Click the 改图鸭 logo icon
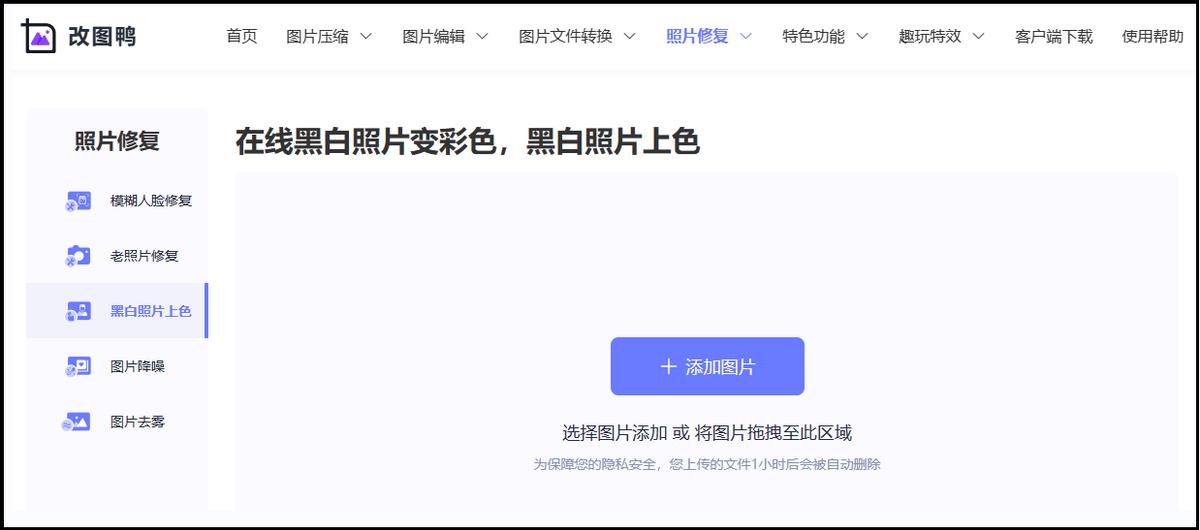 coord(39,37)
